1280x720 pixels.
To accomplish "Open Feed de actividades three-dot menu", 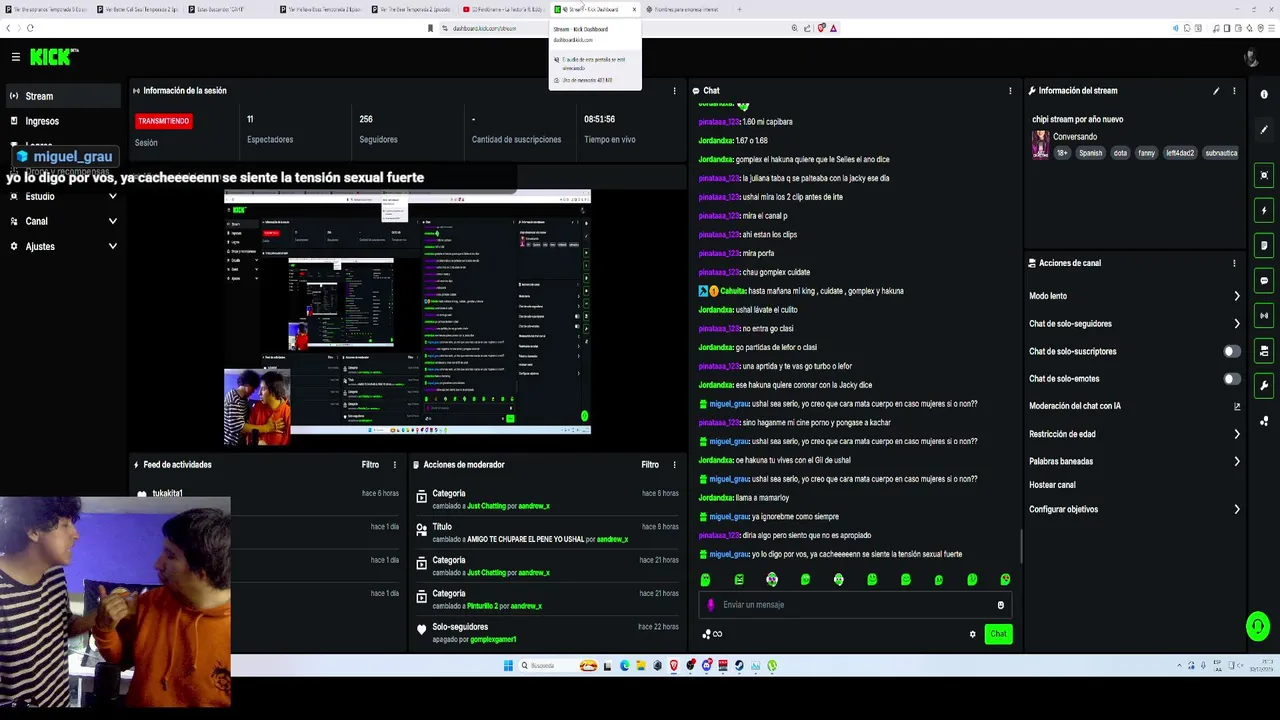I will point(394,465).
